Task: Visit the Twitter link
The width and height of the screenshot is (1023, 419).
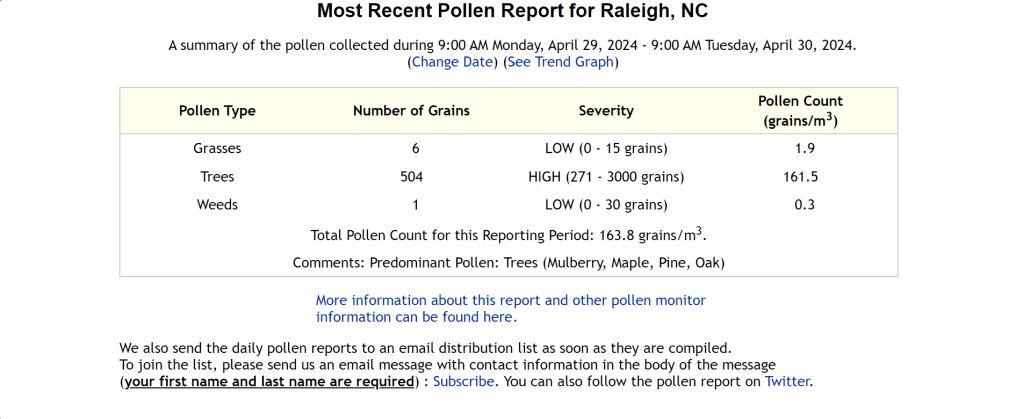Action: pos(787,381)
